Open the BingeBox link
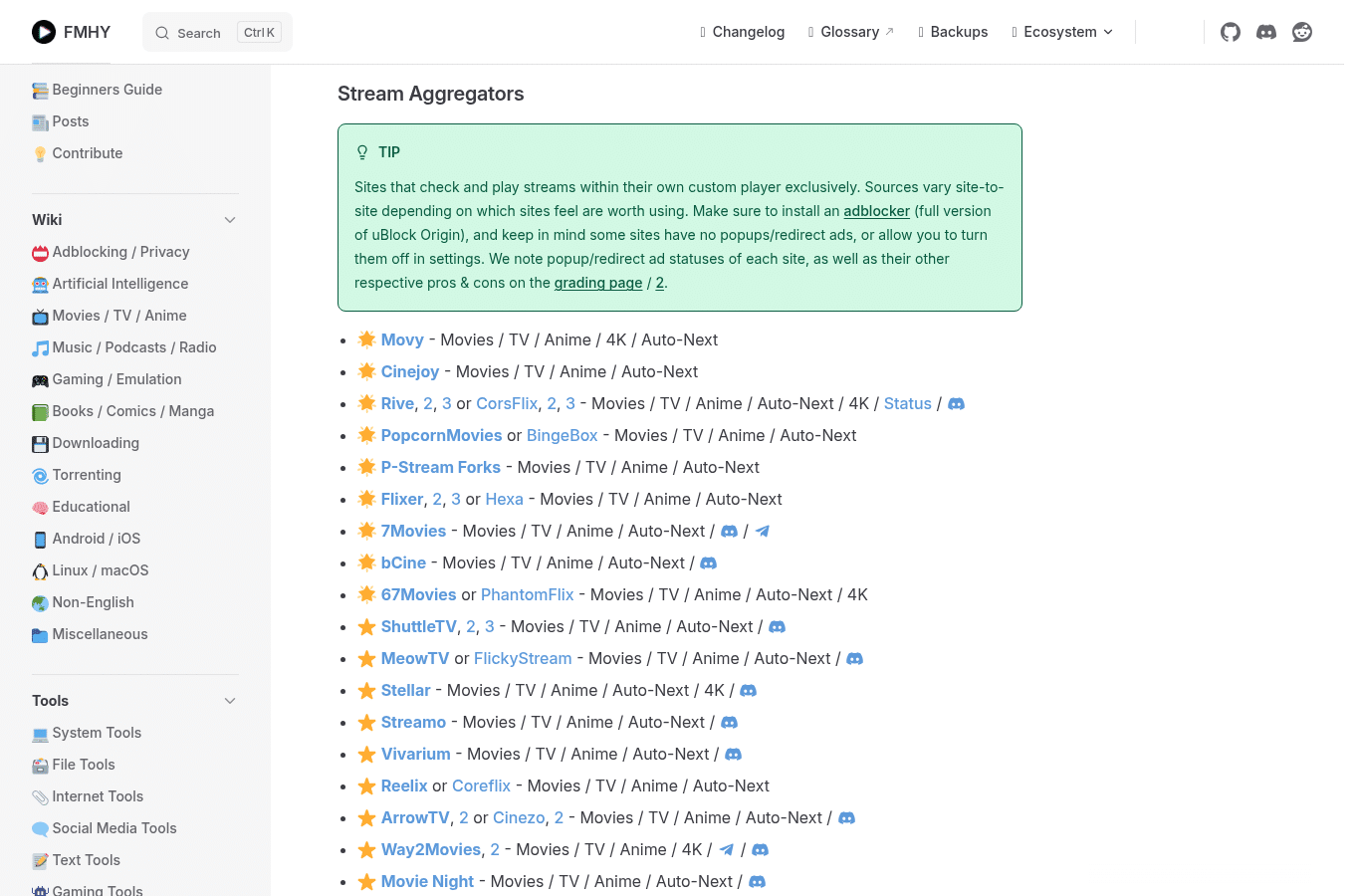The height and width of the screenshot is (896, 1359). [563, 435]
